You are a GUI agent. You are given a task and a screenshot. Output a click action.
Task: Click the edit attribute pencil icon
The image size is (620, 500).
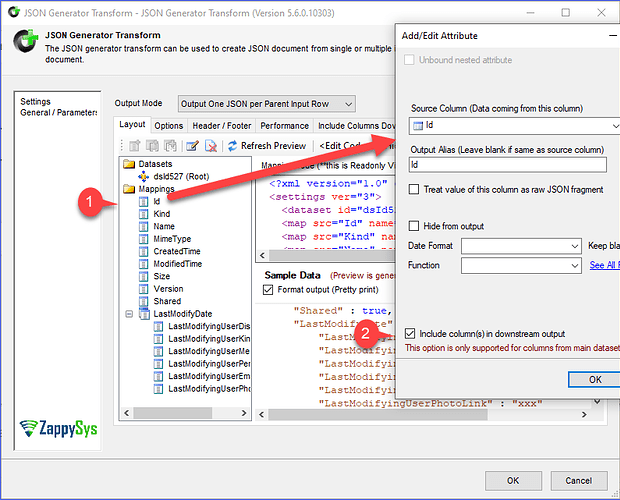[193, 146]
